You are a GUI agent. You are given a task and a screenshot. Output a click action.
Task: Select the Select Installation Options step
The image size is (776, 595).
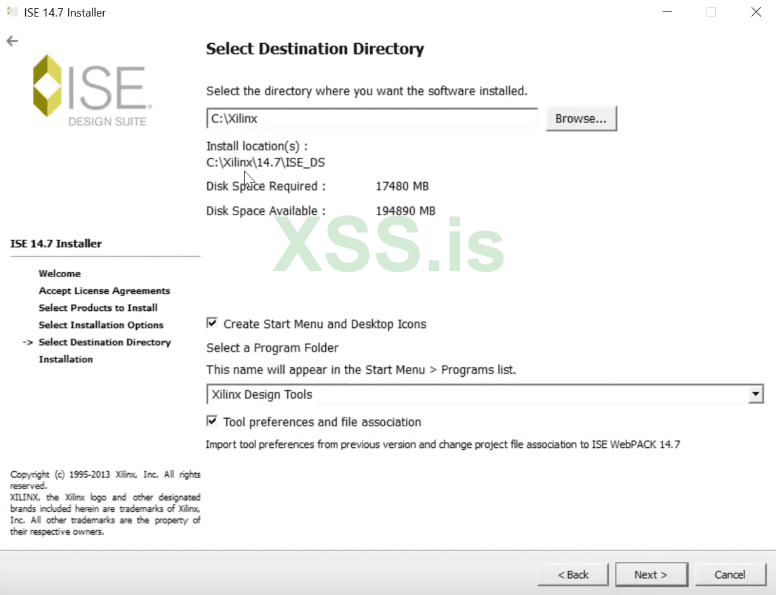click(101, 325)
